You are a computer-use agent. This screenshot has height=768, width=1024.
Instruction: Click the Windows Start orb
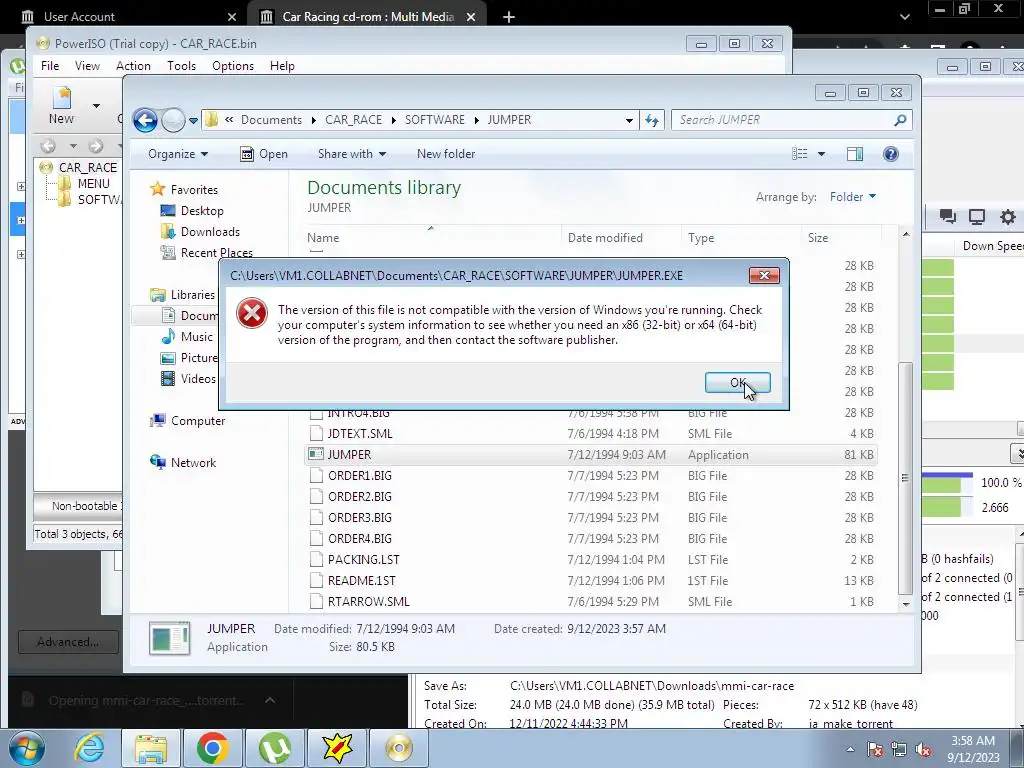(25, 748)
